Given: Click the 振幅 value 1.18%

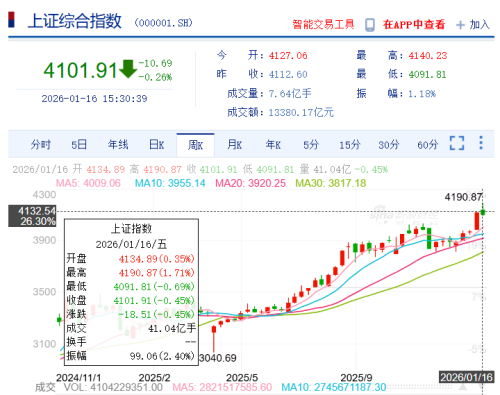Looking at the screenshot, I should pos(422,94).
